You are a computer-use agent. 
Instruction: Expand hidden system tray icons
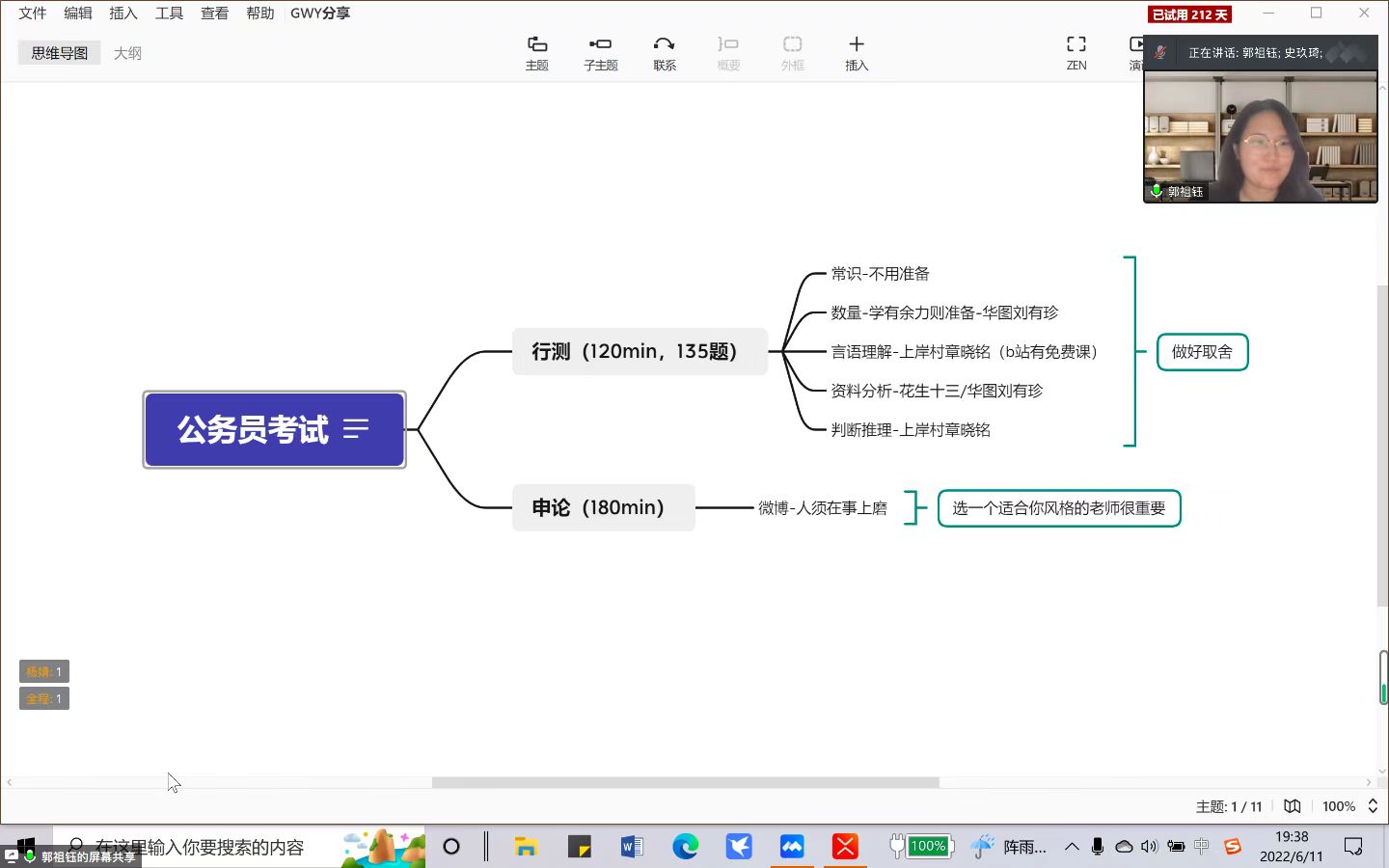click(x=1072, y=847)
